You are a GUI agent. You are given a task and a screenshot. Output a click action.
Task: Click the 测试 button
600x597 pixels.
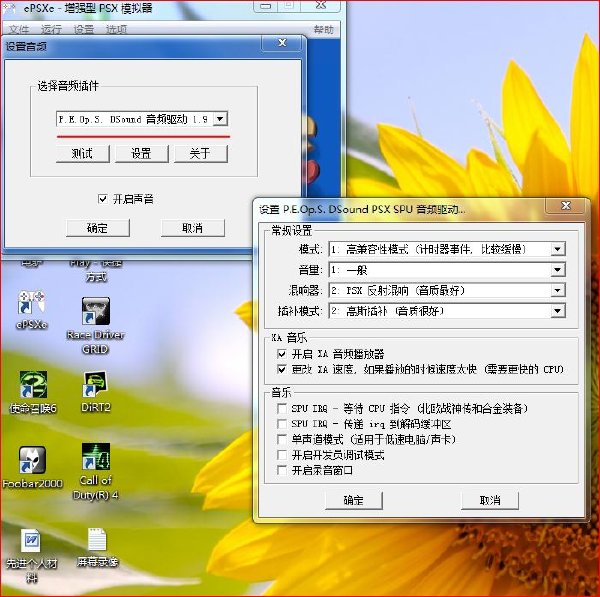(x=83, y=154)
